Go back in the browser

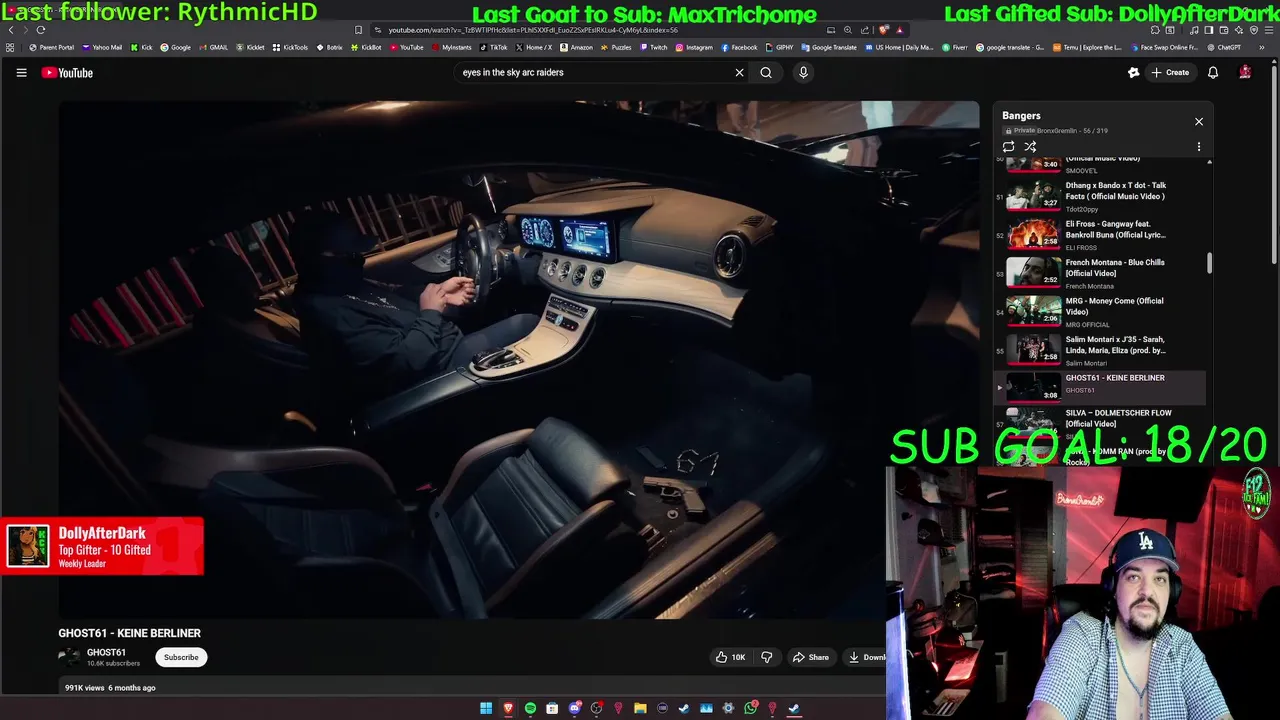tap(11, 30)
